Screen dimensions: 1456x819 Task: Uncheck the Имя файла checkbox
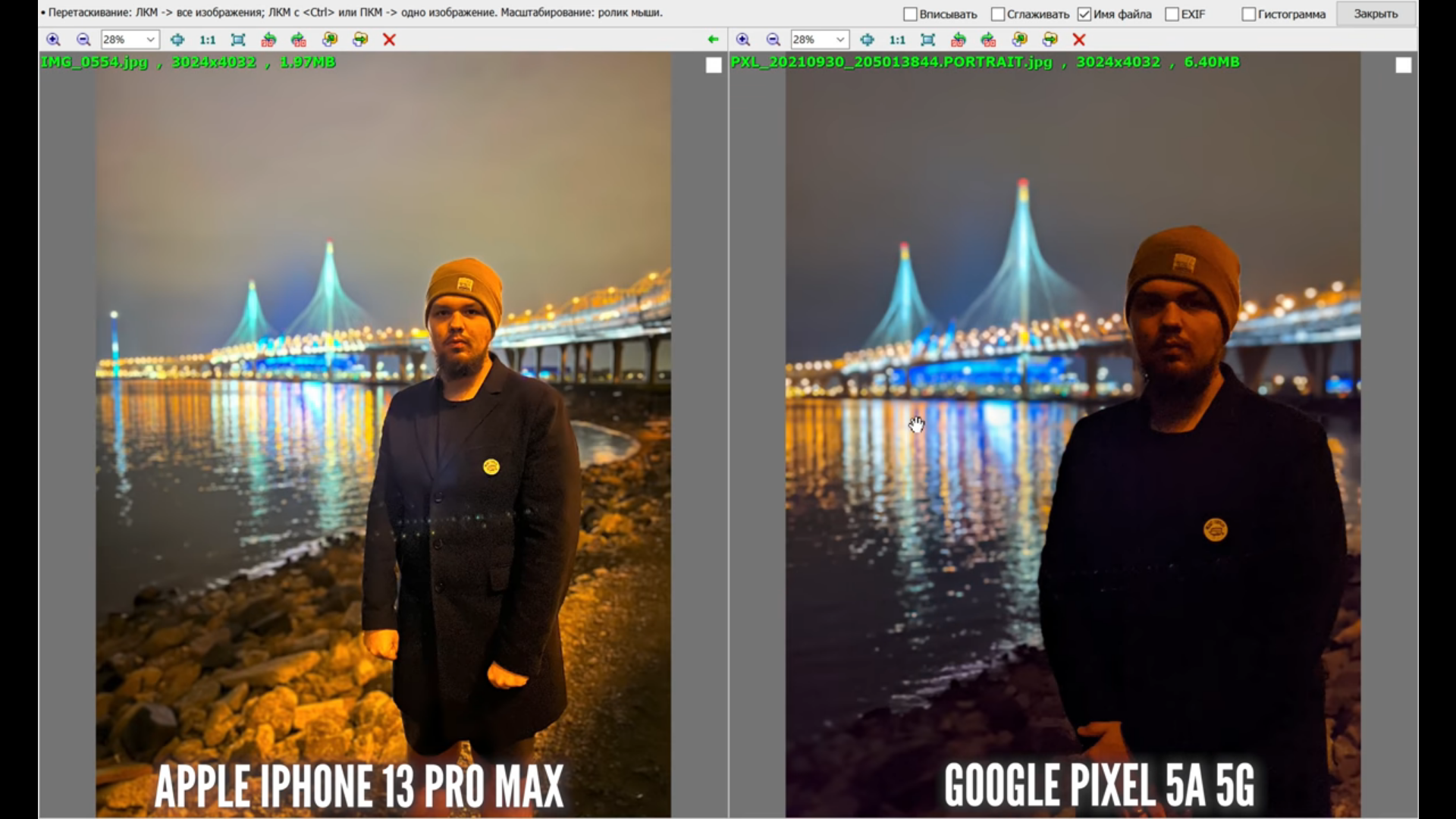pos(1084,14)
